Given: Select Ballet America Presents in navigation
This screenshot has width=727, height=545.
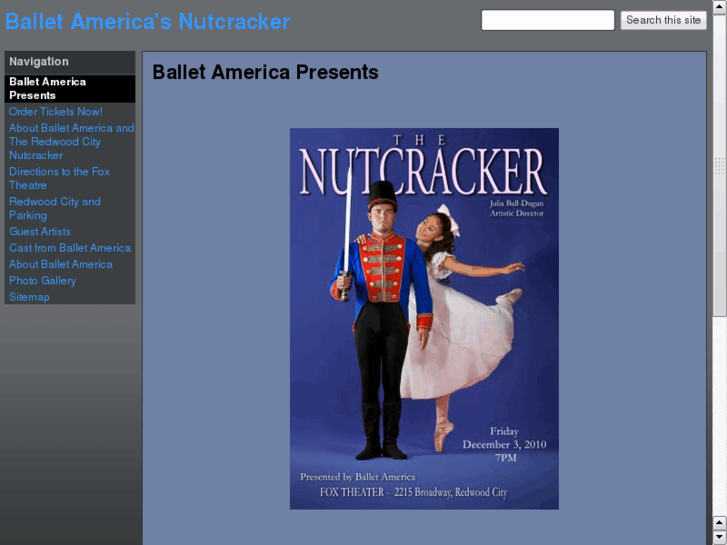Looking at the screenshot, I should [70, 89].
